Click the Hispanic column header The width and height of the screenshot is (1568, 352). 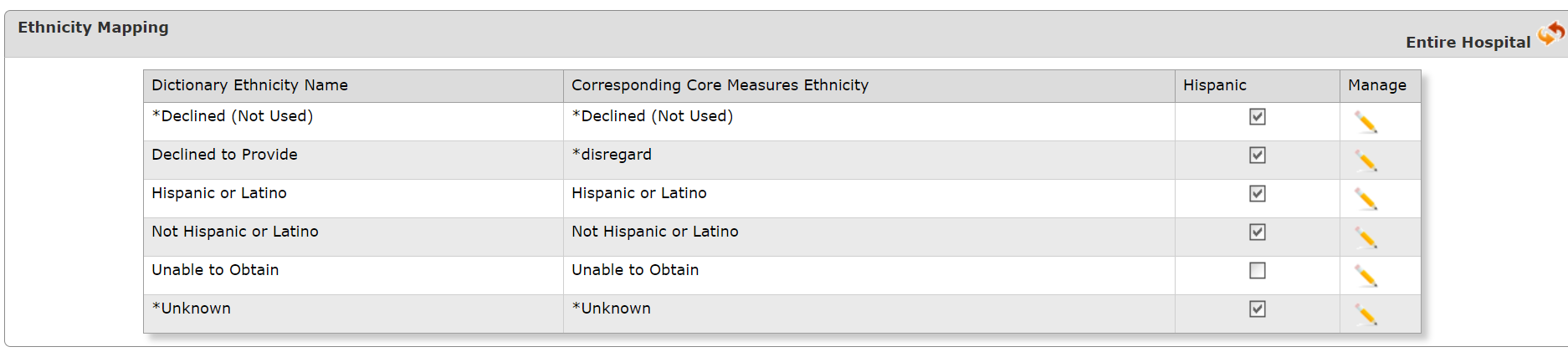(x=1214, y=85)
